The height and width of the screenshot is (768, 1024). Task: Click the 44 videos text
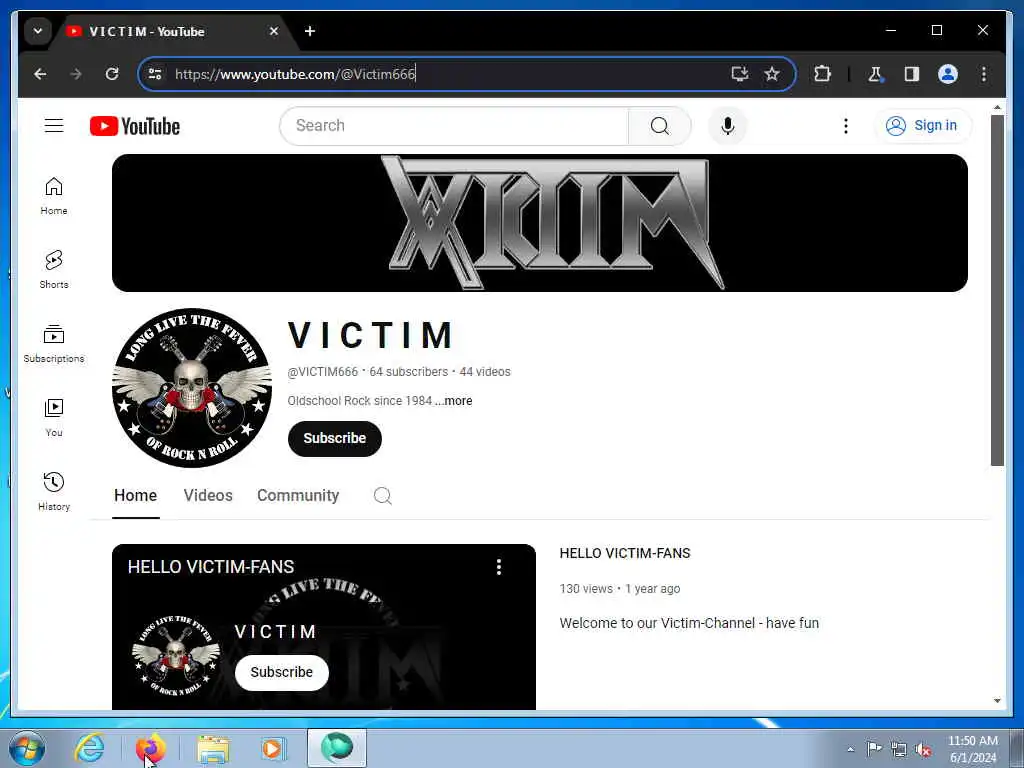(485, 372)
